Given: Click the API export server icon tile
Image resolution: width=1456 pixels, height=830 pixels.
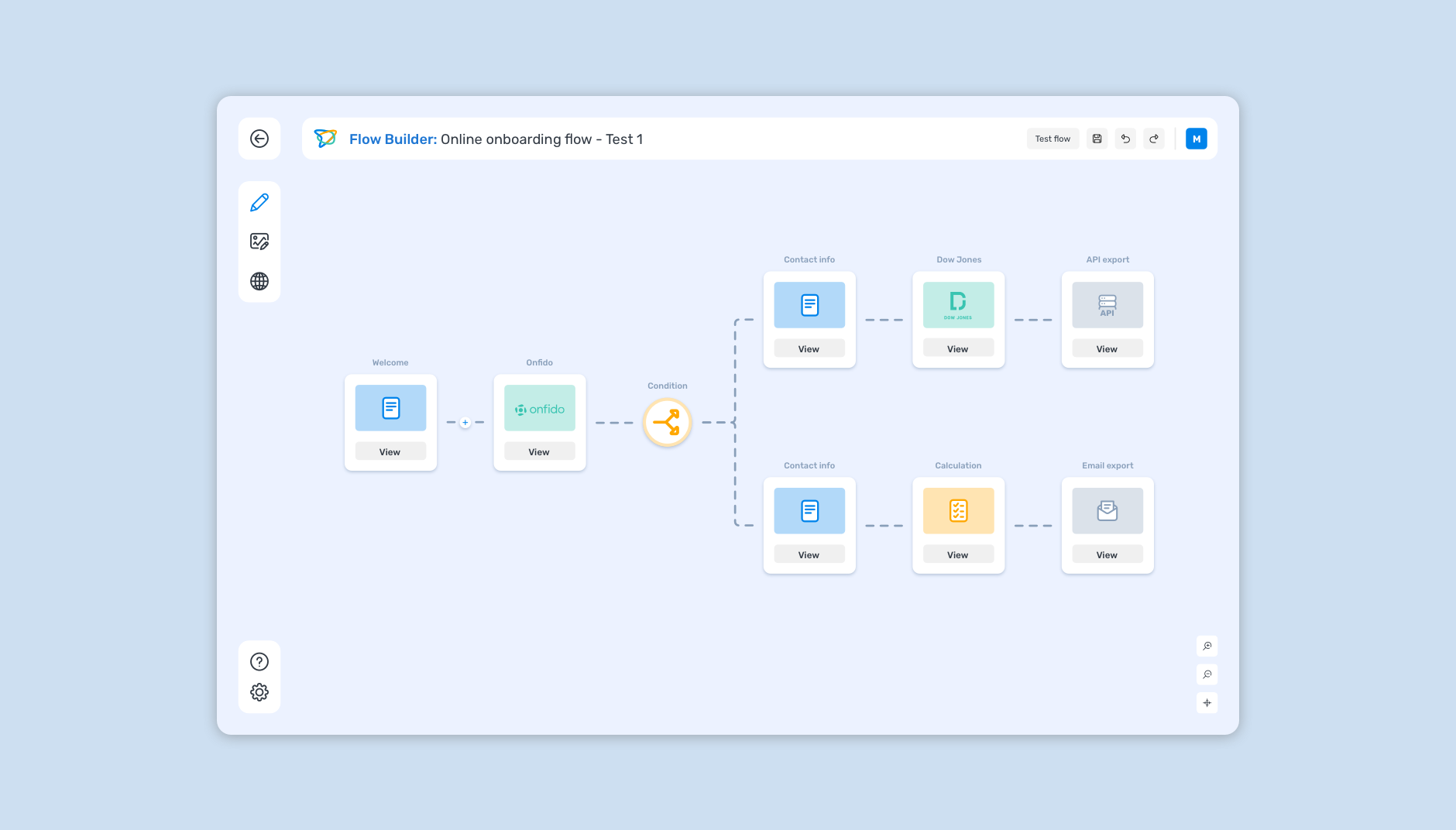Looking at the screenshot, I should pos(1107,305).
